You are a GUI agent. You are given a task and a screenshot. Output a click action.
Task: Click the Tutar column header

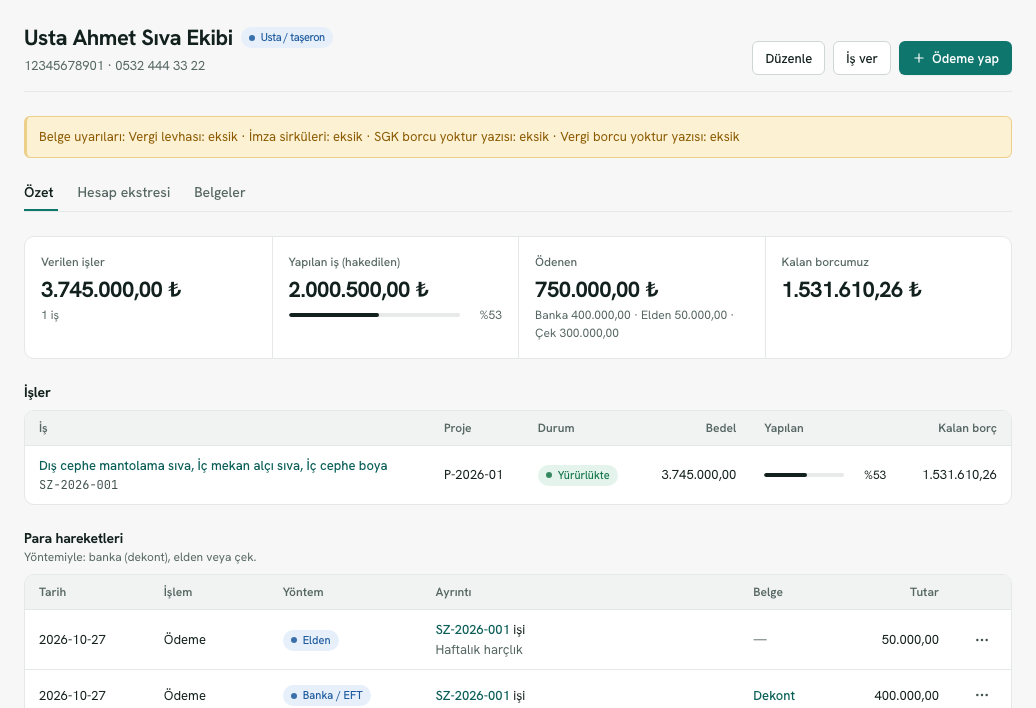(924, 592)
